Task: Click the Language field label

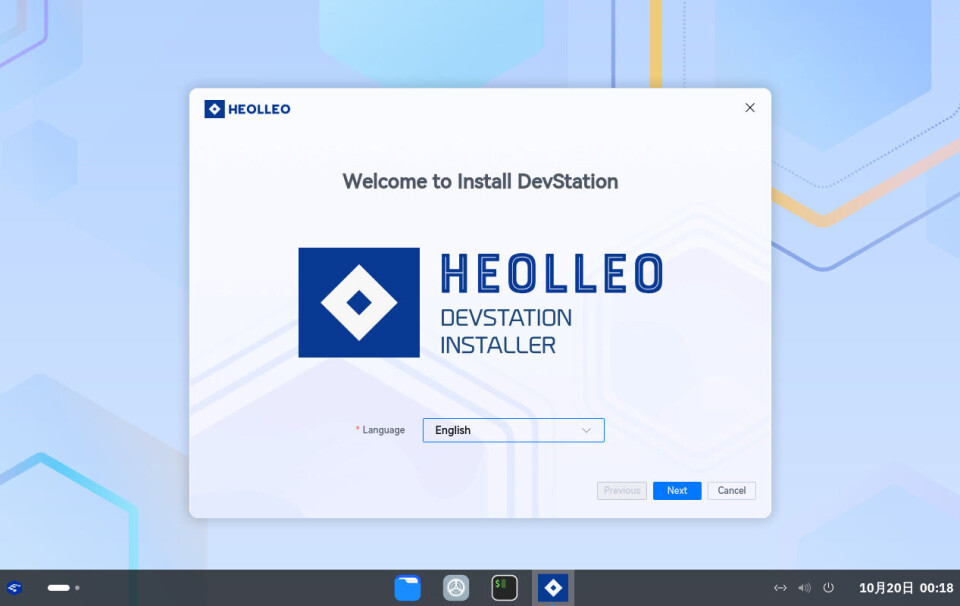Action: coord(383,430)
